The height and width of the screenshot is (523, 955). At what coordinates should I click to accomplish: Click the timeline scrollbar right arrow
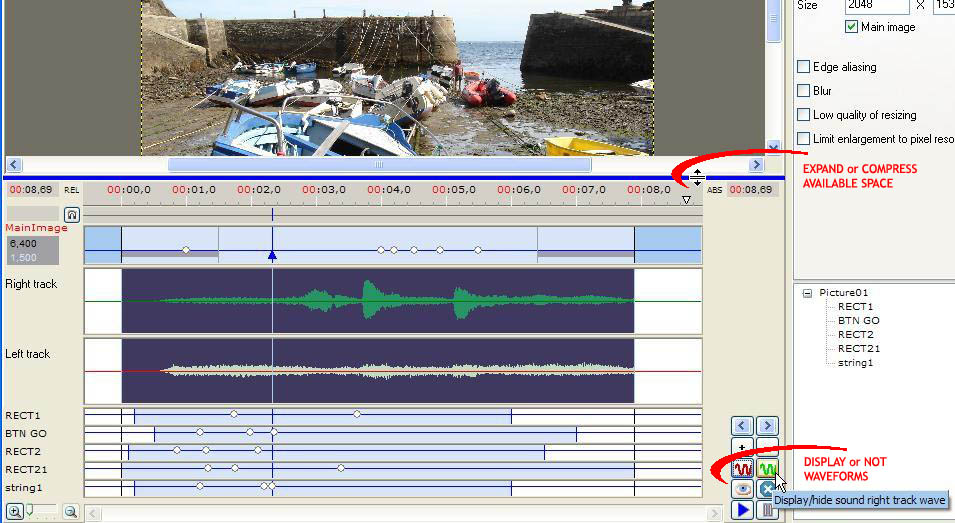pyautogui.click(x=714, y=513)
